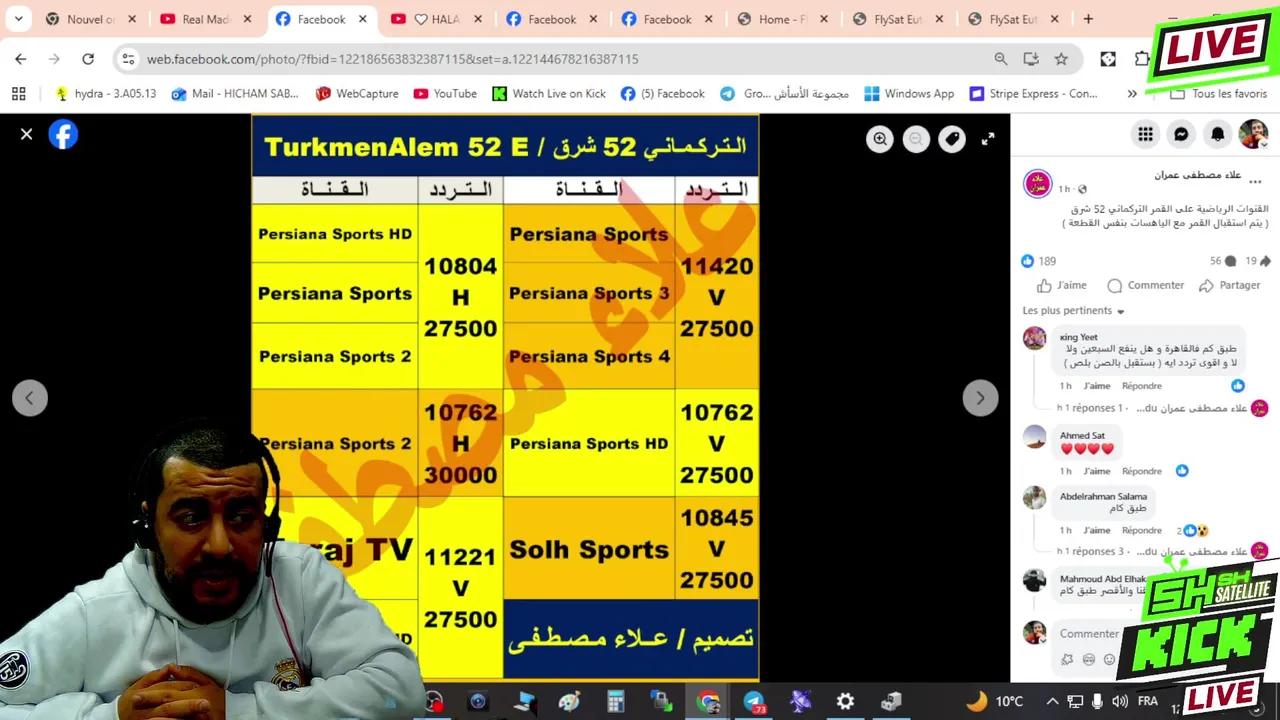Viewport: 1280px width, 720px height.
Task: Go back in browser history
Action: pos(21,59)
